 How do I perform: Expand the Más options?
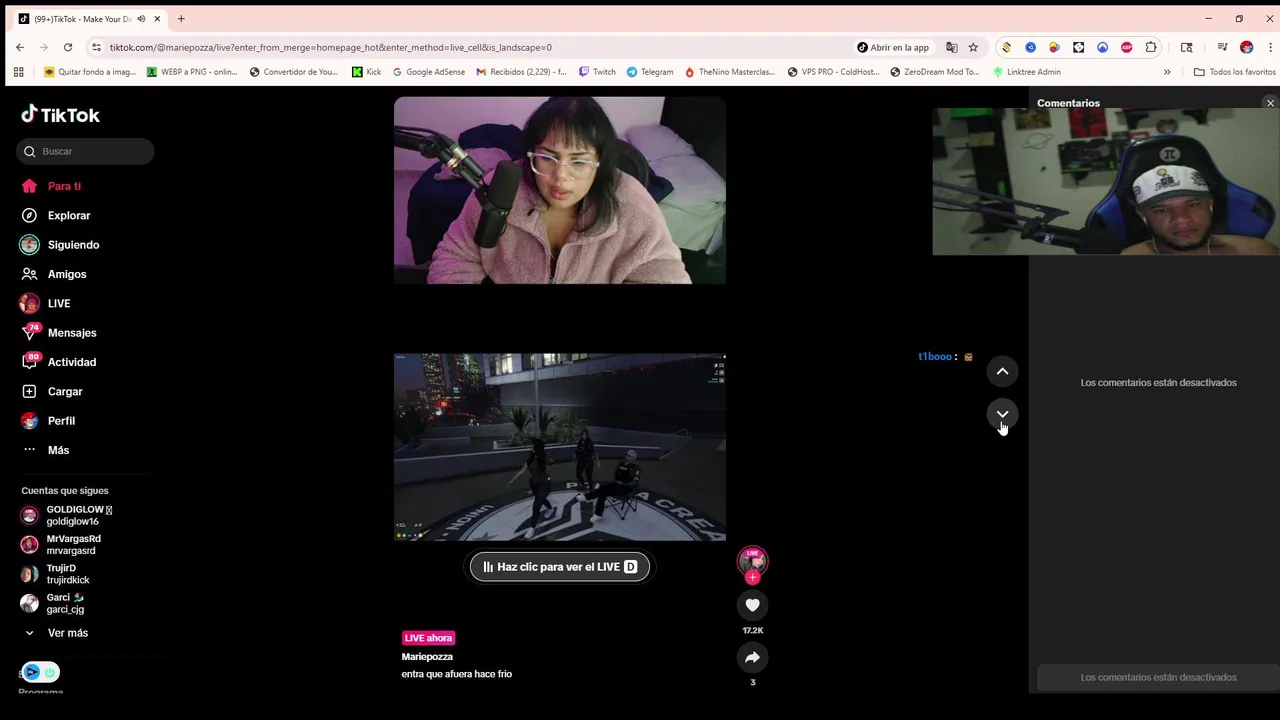point(46,450)
